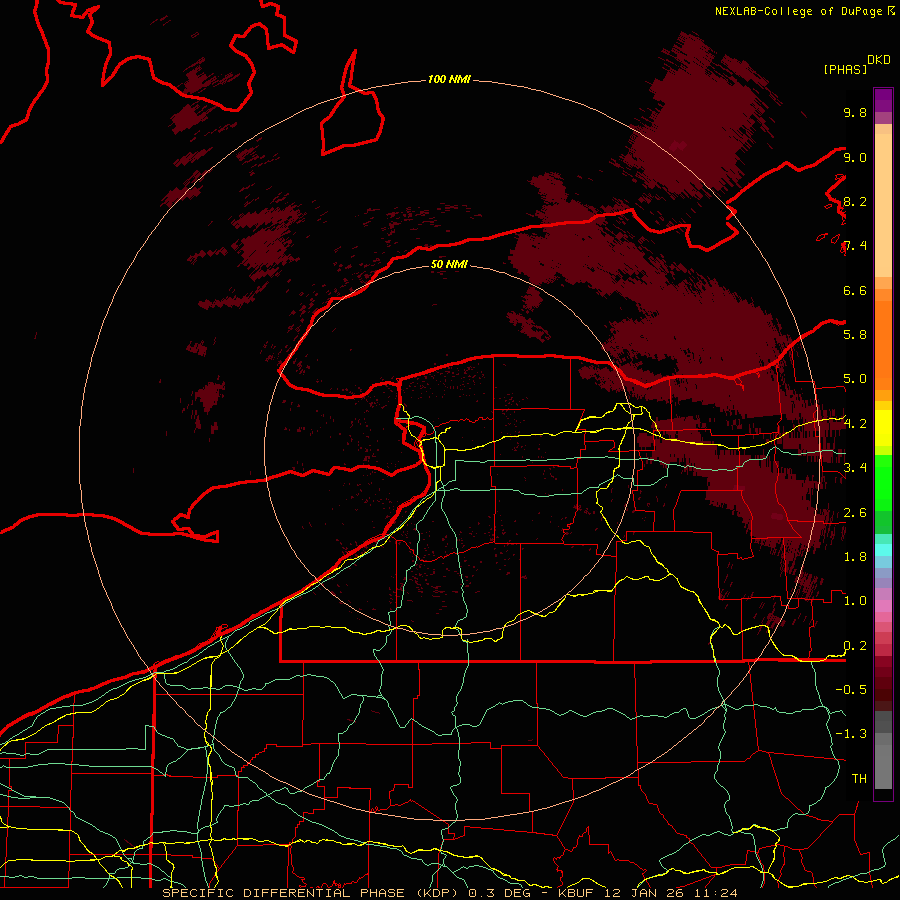
Task: Click the -0.5 color scale value
Action: (851, 689)
